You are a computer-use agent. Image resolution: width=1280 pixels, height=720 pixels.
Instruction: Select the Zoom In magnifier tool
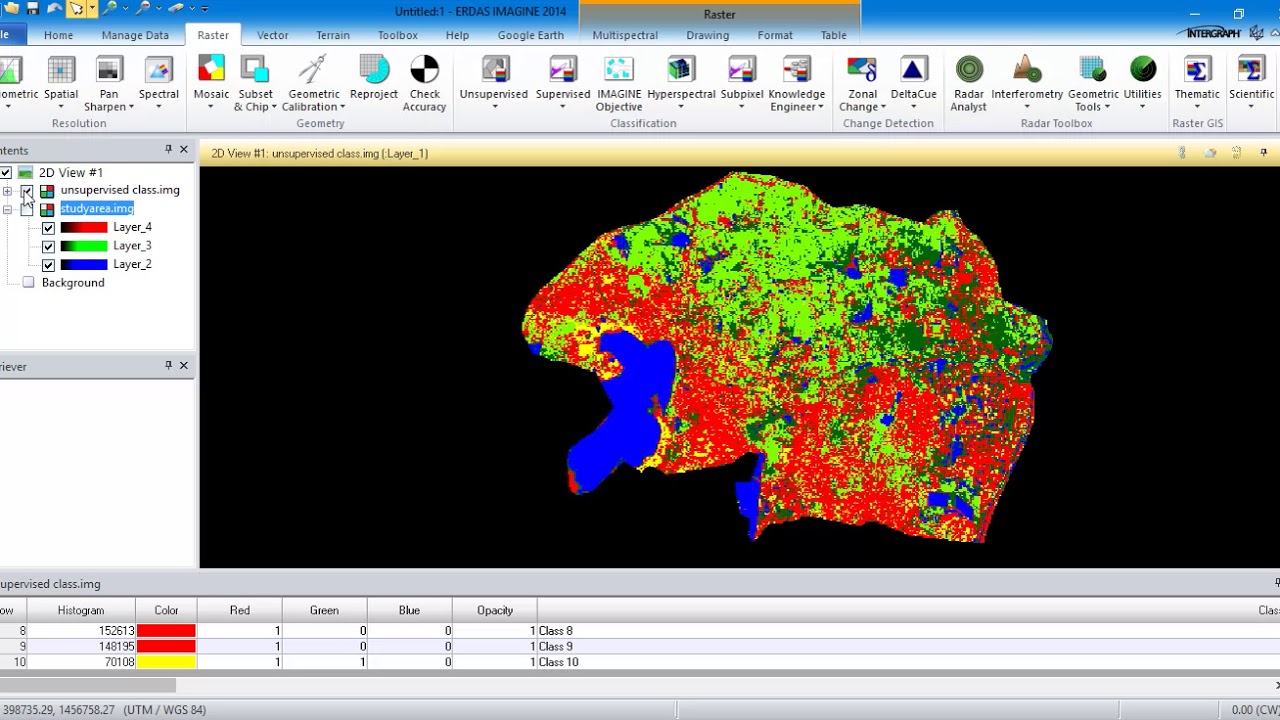[110, 8]
